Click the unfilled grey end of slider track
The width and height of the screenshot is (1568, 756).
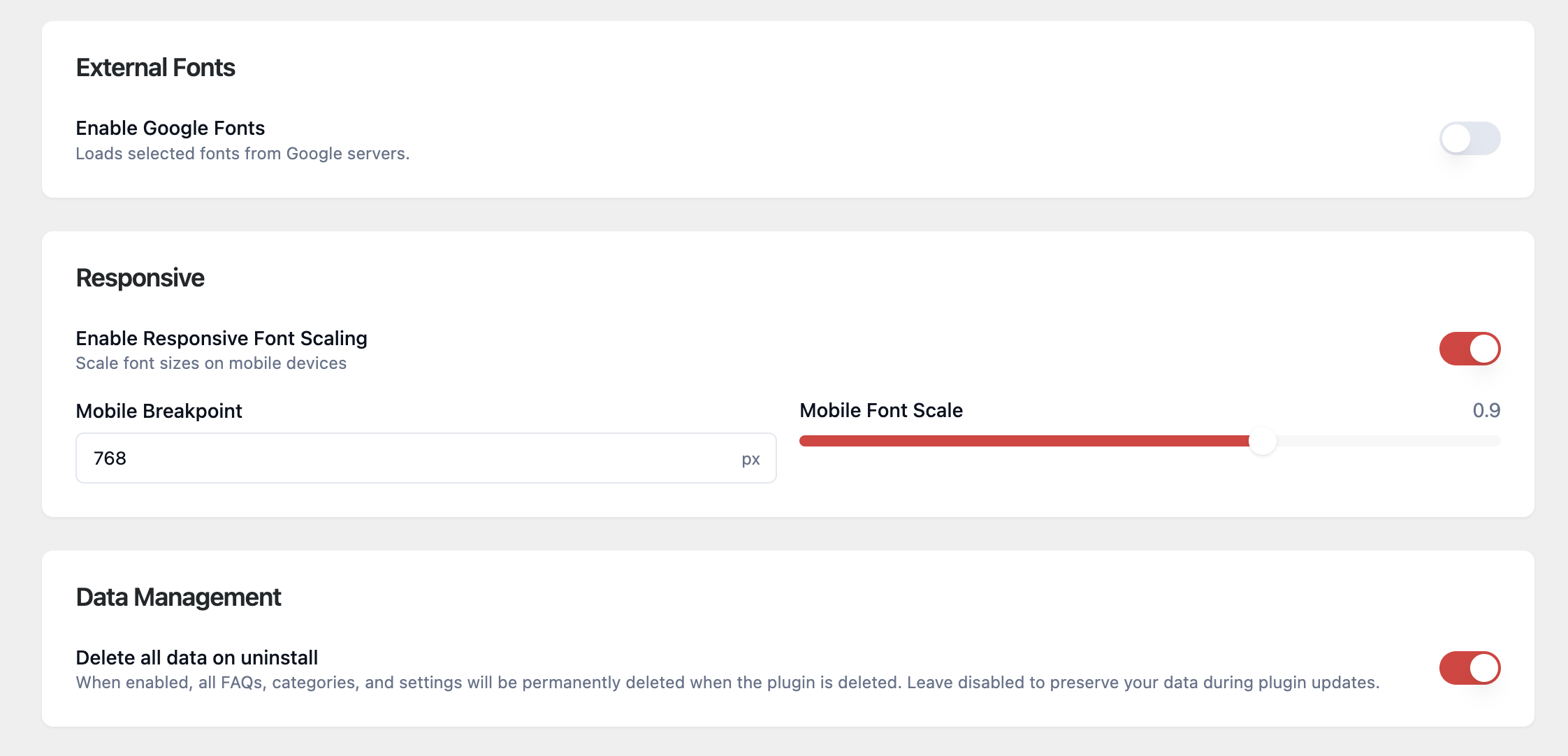[x=1391, y=441]
